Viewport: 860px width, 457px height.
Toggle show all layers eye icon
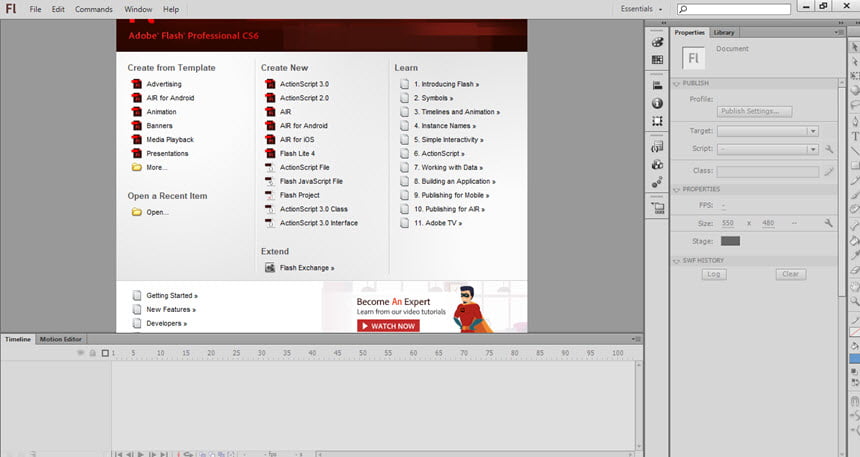point(81,353)
